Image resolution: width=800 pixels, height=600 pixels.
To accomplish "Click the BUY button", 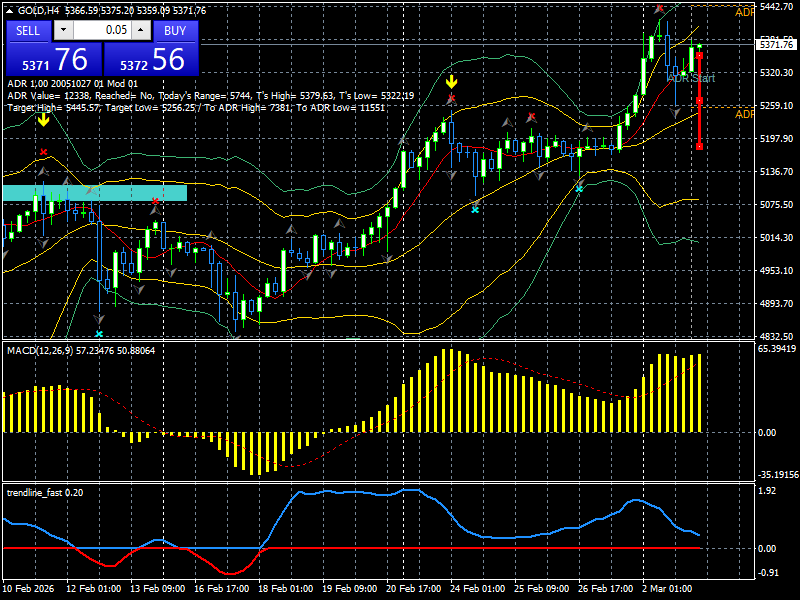I will (x=175, y=31).
